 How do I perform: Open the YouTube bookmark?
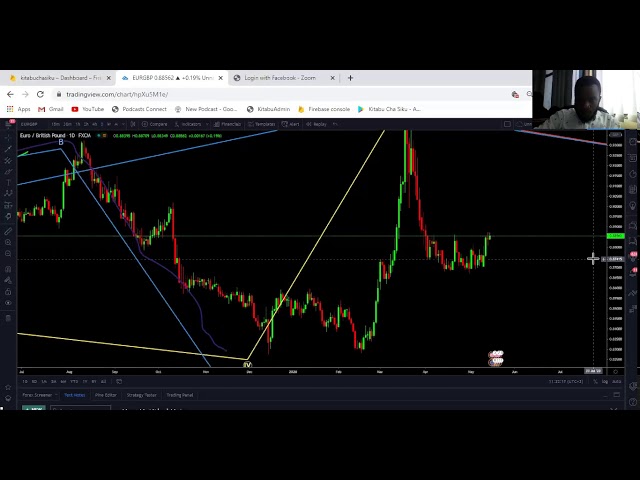(x=89, y=109)
